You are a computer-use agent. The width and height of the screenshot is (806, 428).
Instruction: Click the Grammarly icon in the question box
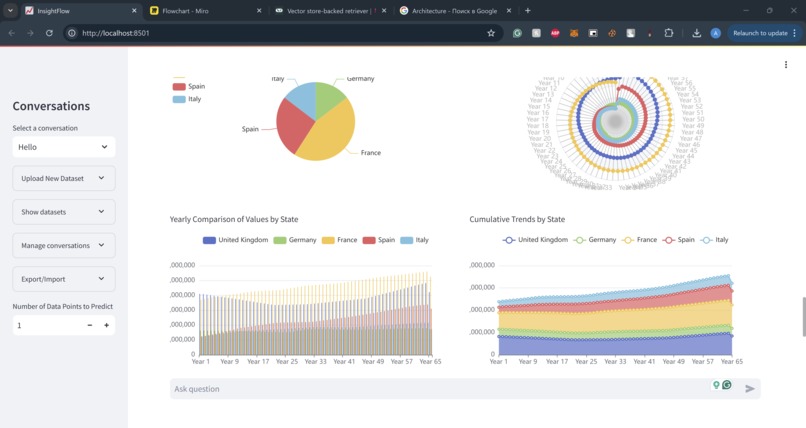(x=727, y=384)
